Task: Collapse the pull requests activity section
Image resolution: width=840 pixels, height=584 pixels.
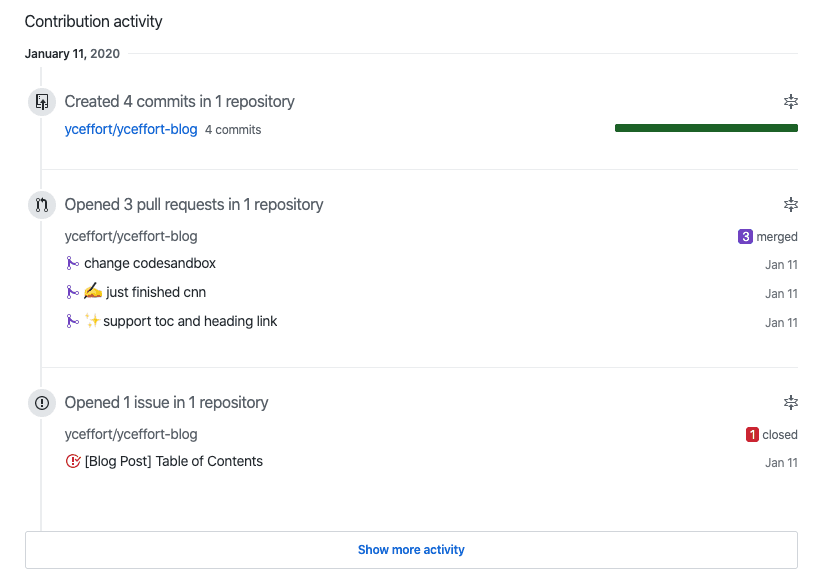Action: pyautogui.click(x=791, y=205)
